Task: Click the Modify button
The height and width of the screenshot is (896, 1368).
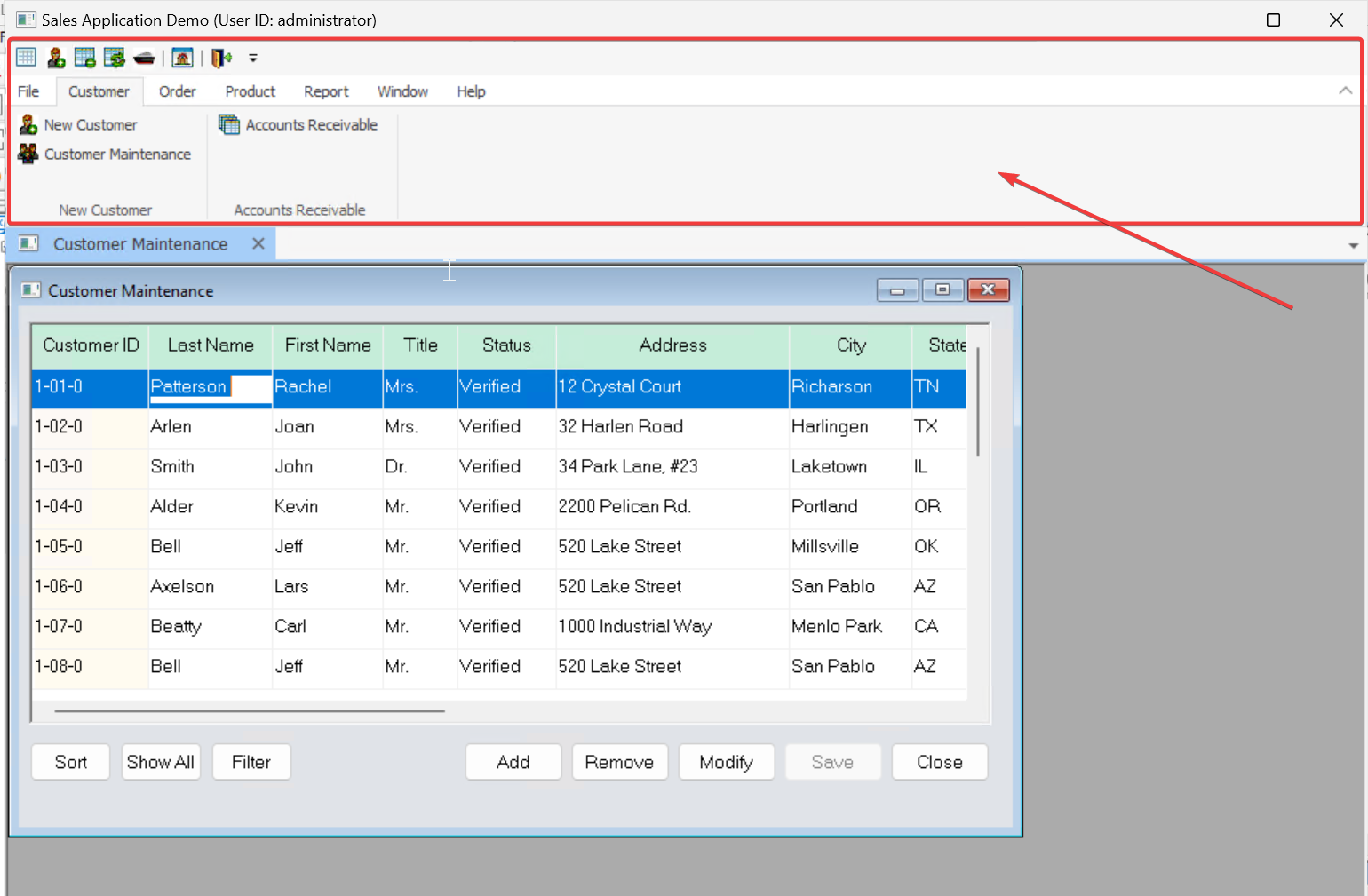Action: 726,762
